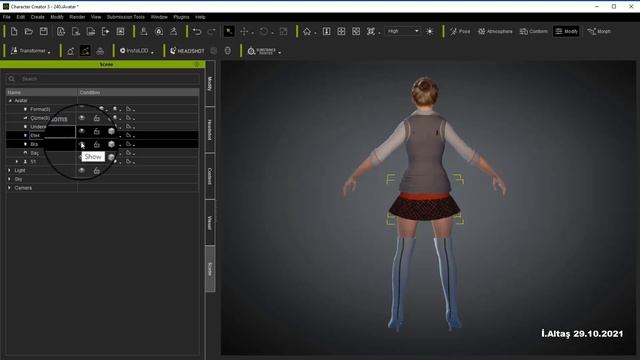Viewport: 640px width, 360px height.
Task: Click the Condition column header
Action: click(138, 93)
